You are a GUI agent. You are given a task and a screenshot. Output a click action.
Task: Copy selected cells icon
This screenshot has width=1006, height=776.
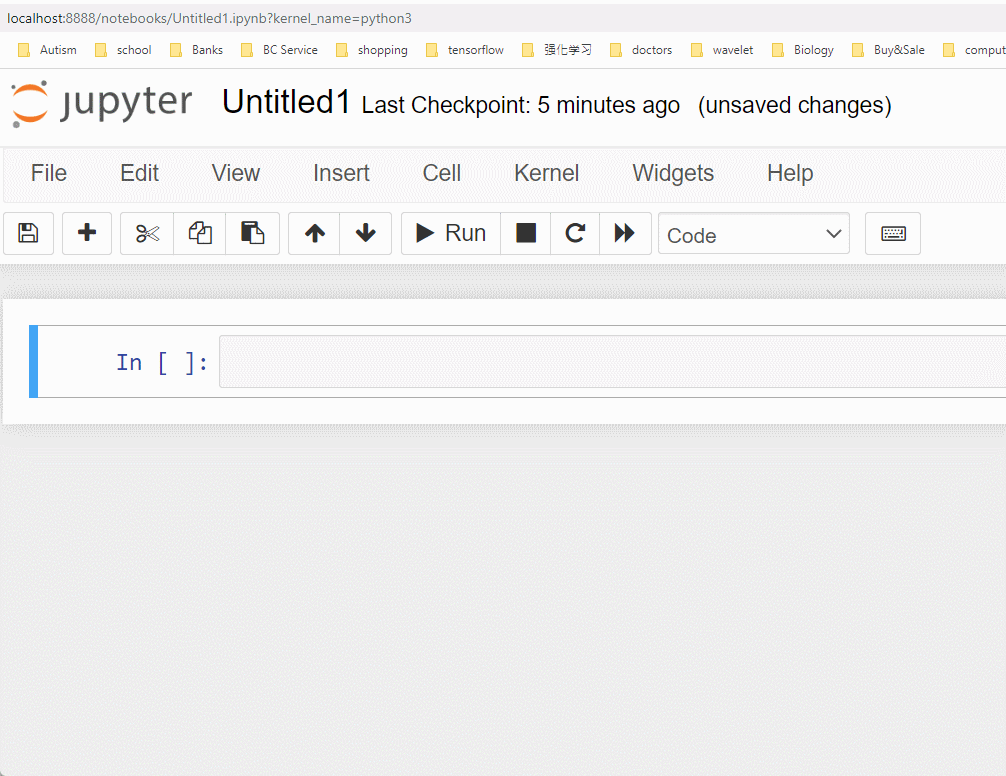pyautogui.click(x=200, y=233)
